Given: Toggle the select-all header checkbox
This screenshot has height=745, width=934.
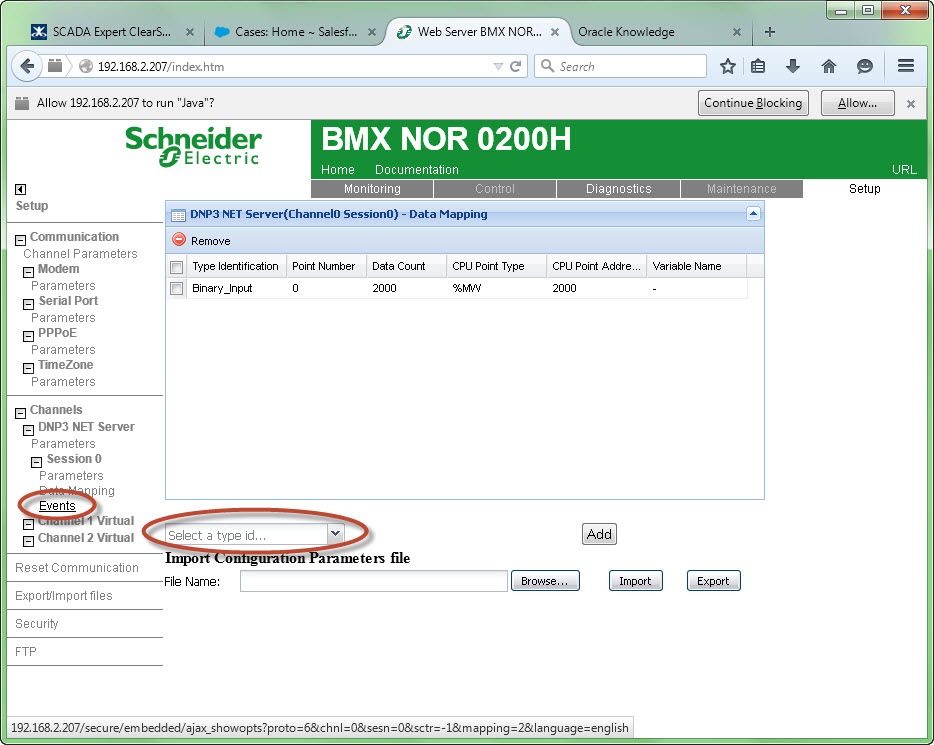Looking at the screenshot, I should (x=176, y=267).
